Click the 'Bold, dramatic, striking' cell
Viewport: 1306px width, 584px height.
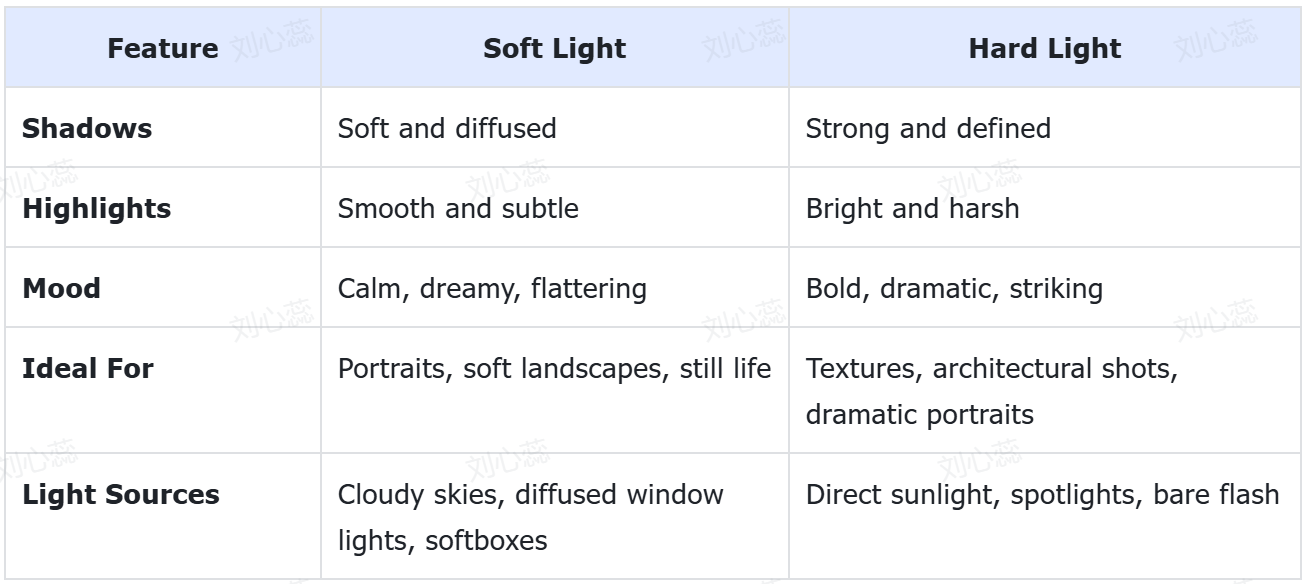point(954,288)
